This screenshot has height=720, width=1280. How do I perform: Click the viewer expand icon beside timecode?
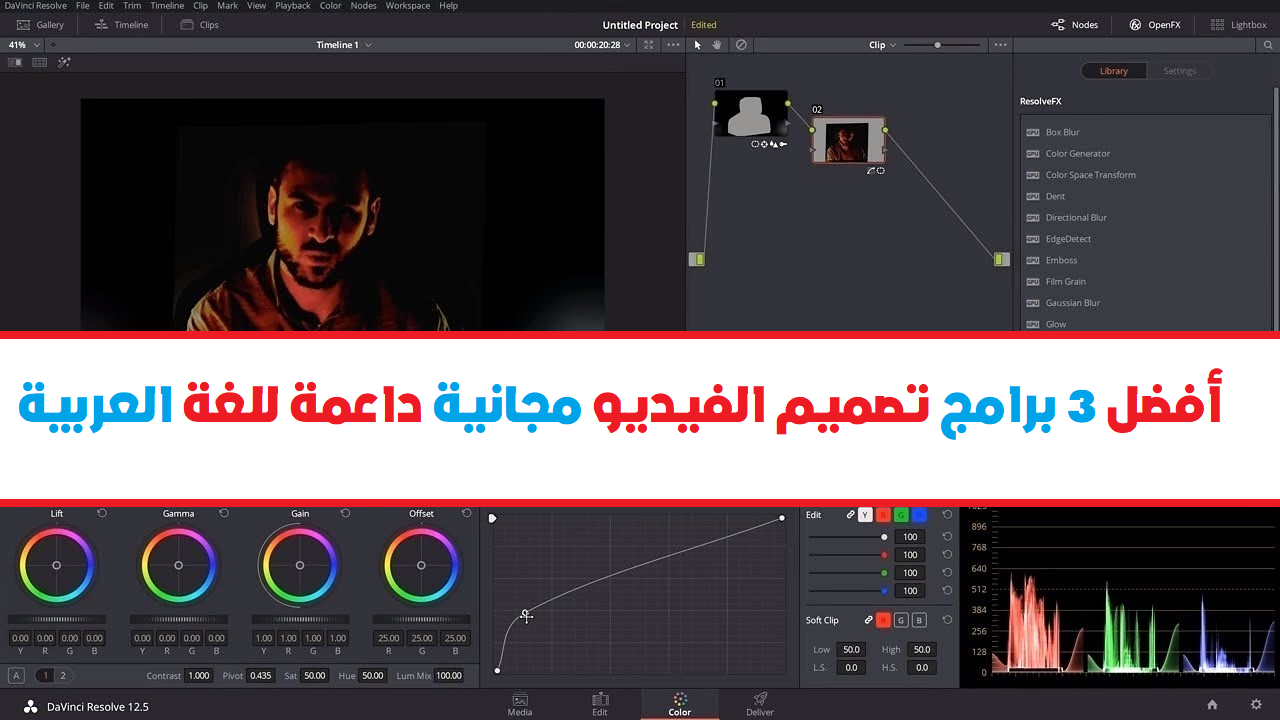click(649, 45)
